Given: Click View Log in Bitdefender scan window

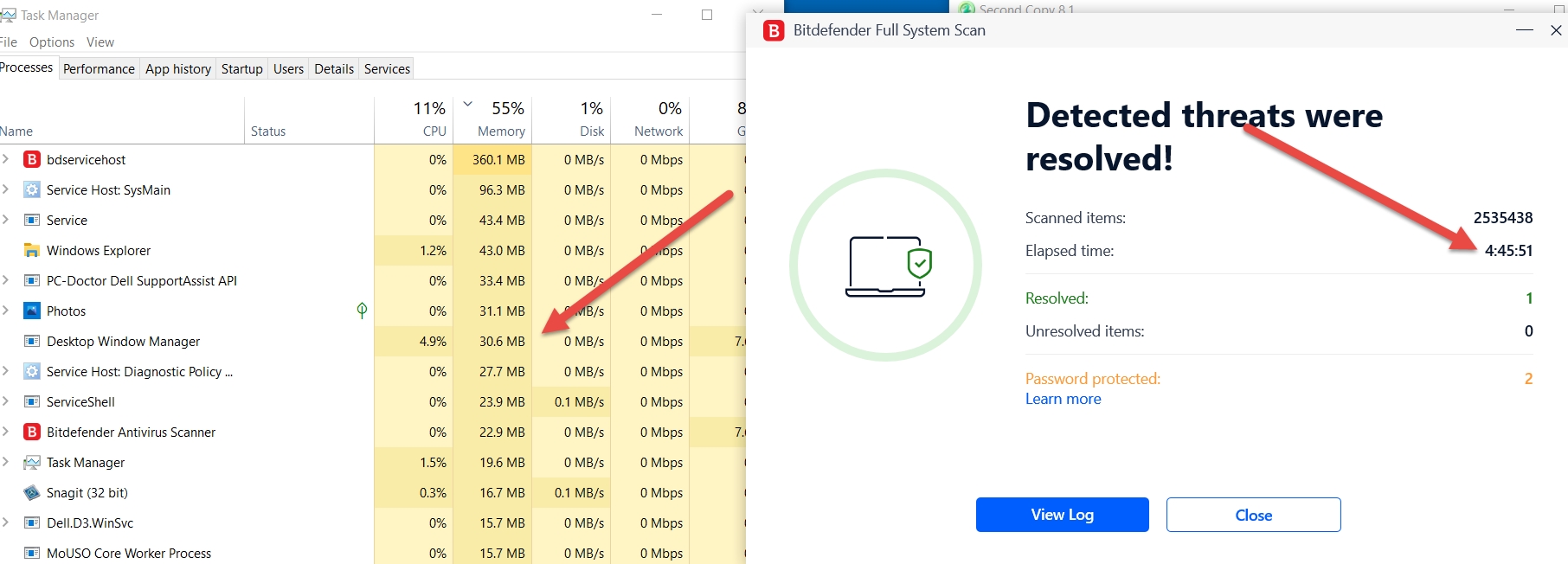Looking at the screenshot, I should [x=1063, y=515].
